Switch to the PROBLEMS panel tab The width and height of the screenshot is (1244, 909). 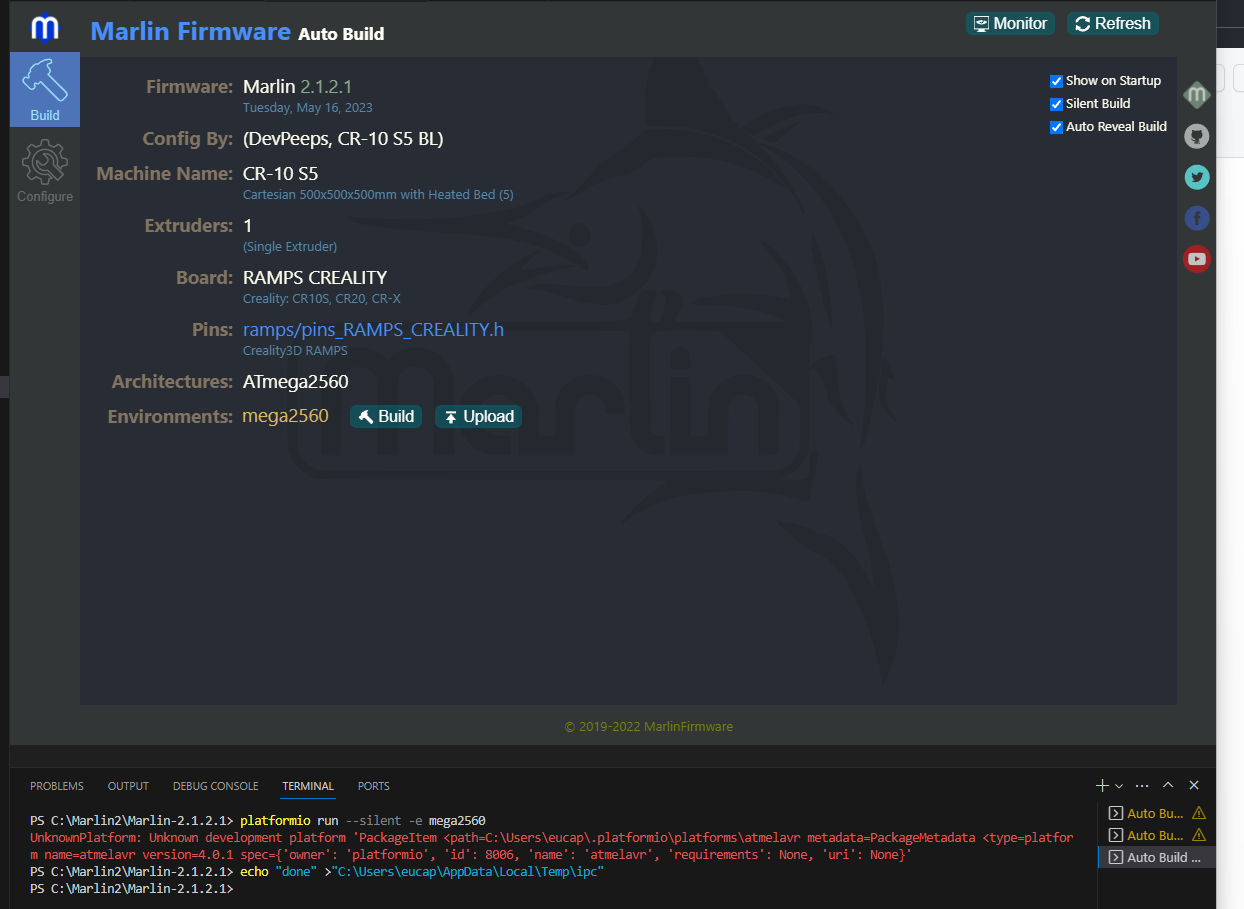57,786
